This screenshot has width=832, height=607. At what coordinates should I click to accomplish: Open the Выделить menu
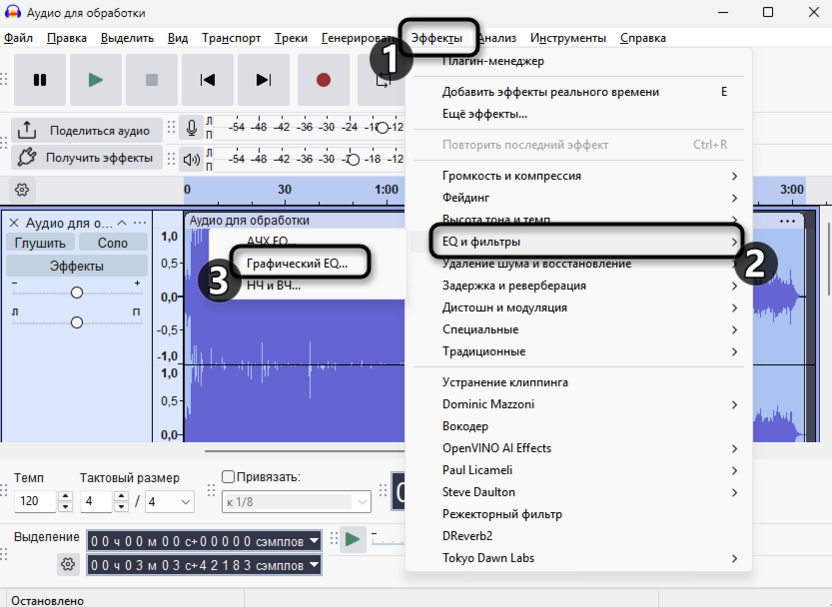click(127, 38)
